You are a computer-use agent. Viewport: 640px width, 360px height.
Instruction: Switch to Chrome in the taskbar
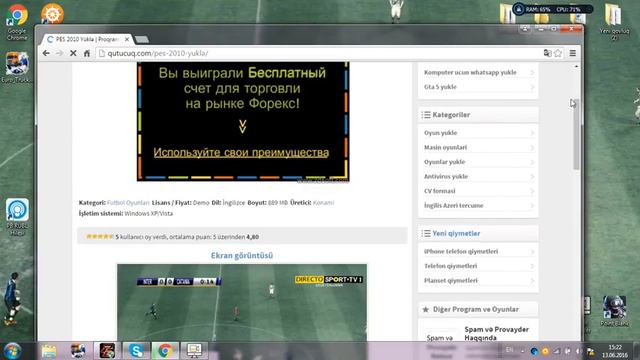tap(165, 351)
